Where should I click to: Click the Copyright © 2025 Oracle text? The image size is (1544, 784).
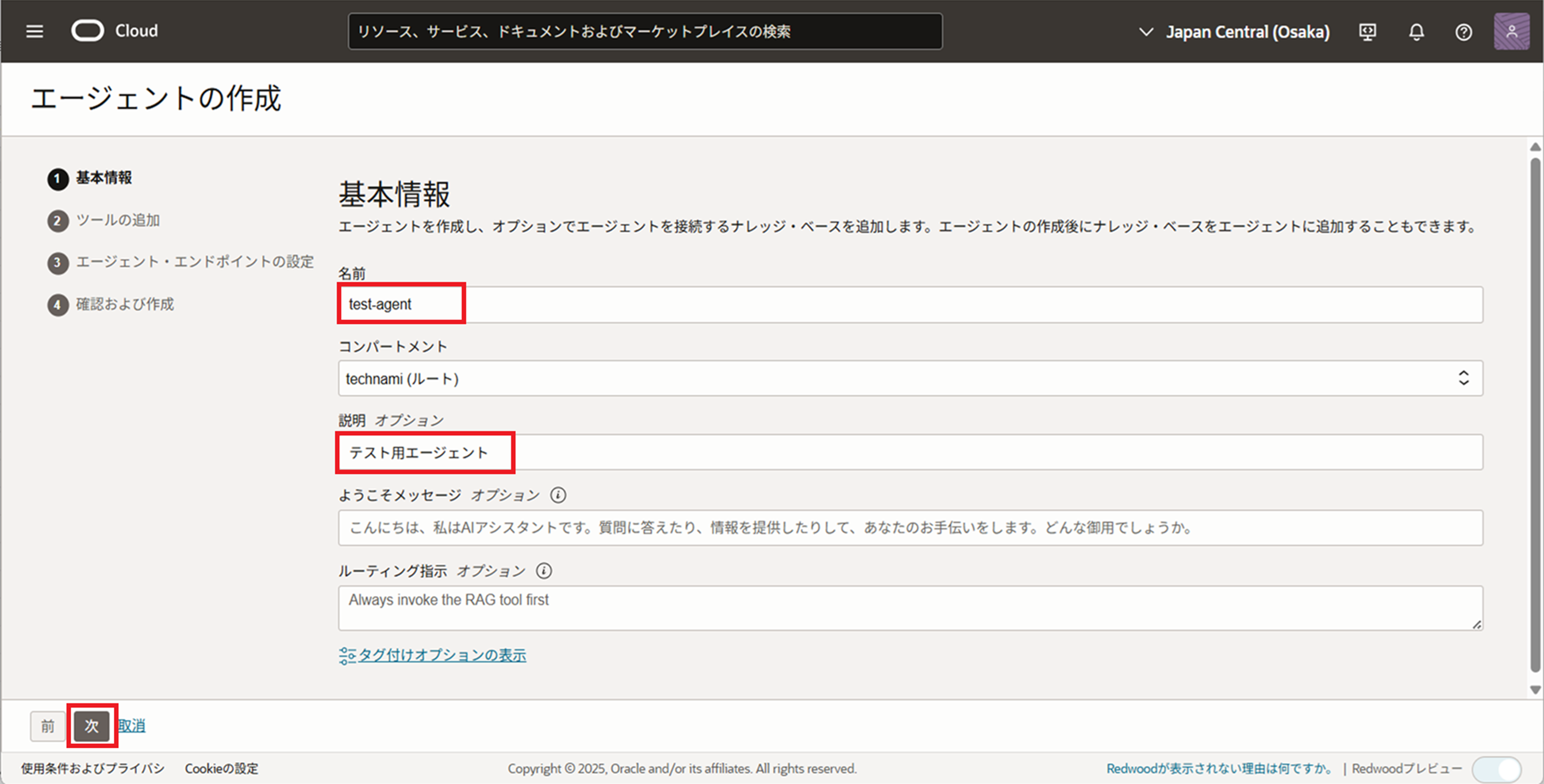tap(682, 768)
